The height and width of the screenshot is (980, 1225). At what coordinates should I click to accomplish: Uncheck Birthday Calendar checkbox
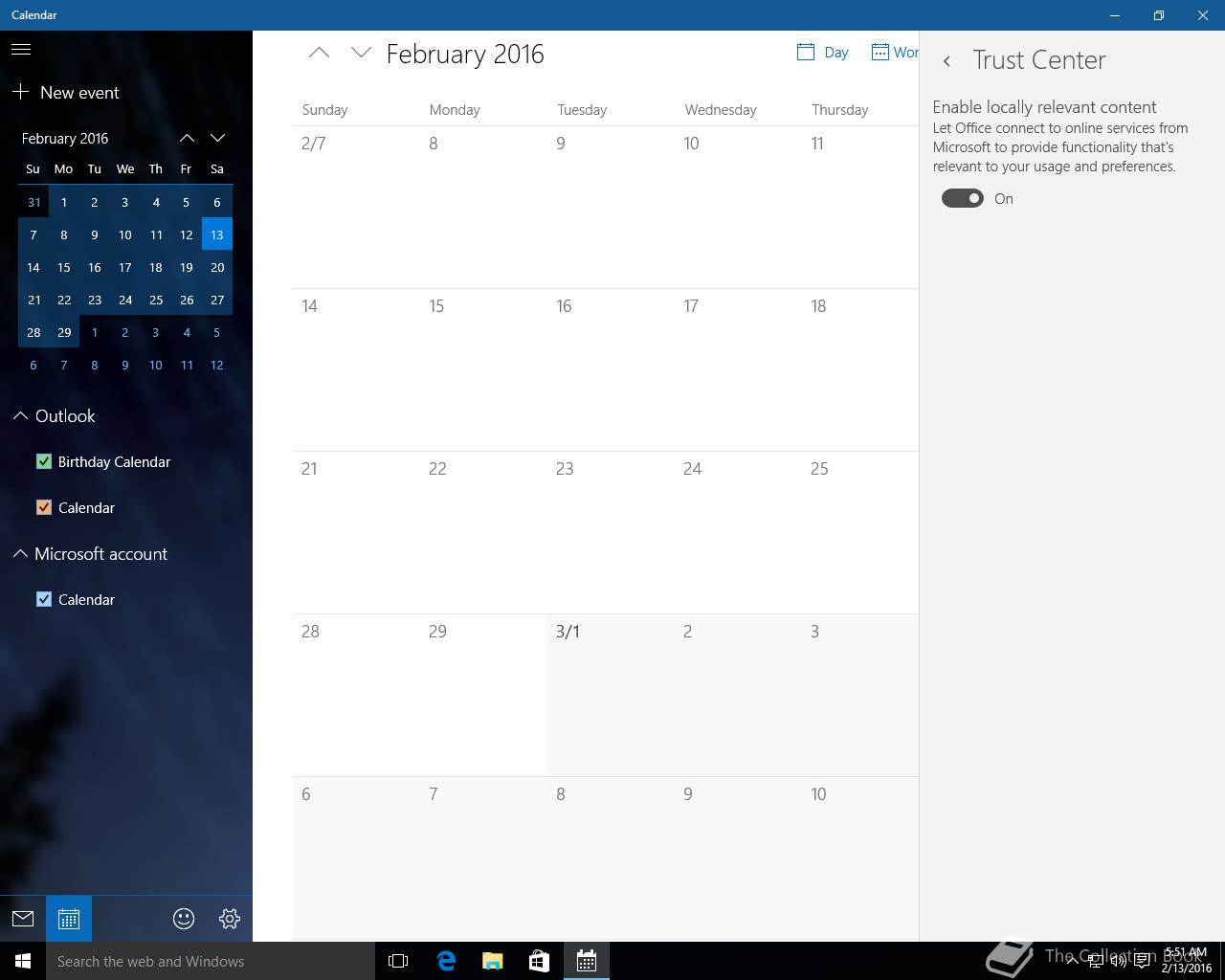pyautogui.click(x=44, y=461)
